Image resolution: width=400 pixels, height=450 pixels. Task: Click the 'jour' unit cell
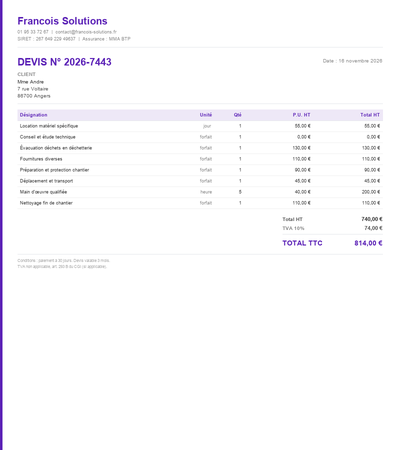click(x=207, y=126)
